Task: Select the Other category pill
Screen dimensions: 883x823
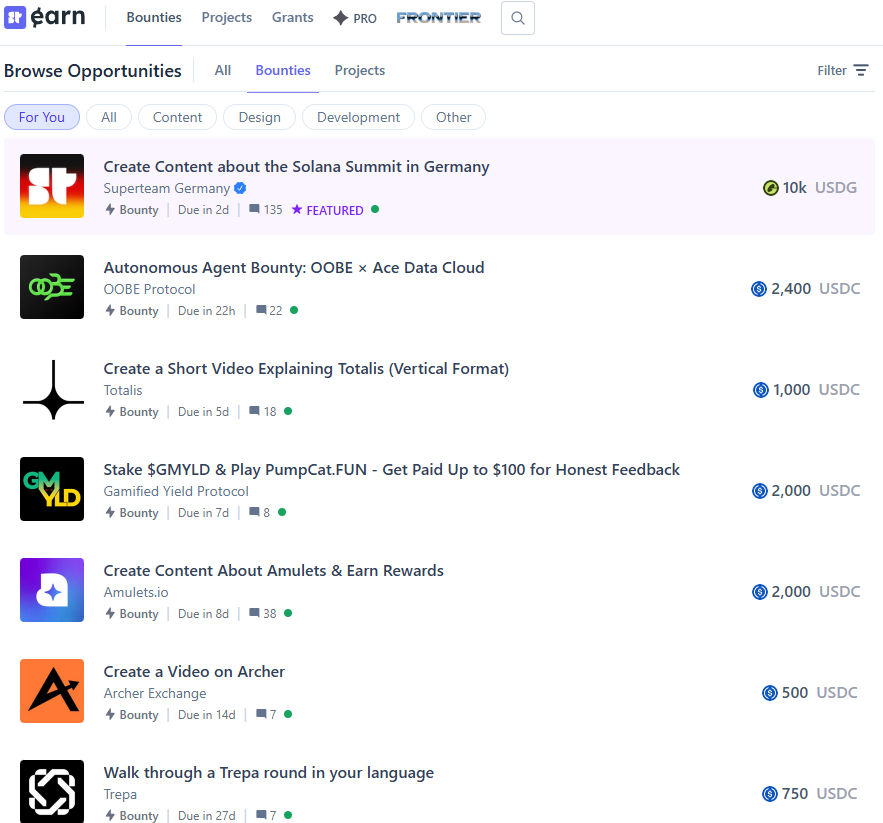Action: tap(453, 117)
